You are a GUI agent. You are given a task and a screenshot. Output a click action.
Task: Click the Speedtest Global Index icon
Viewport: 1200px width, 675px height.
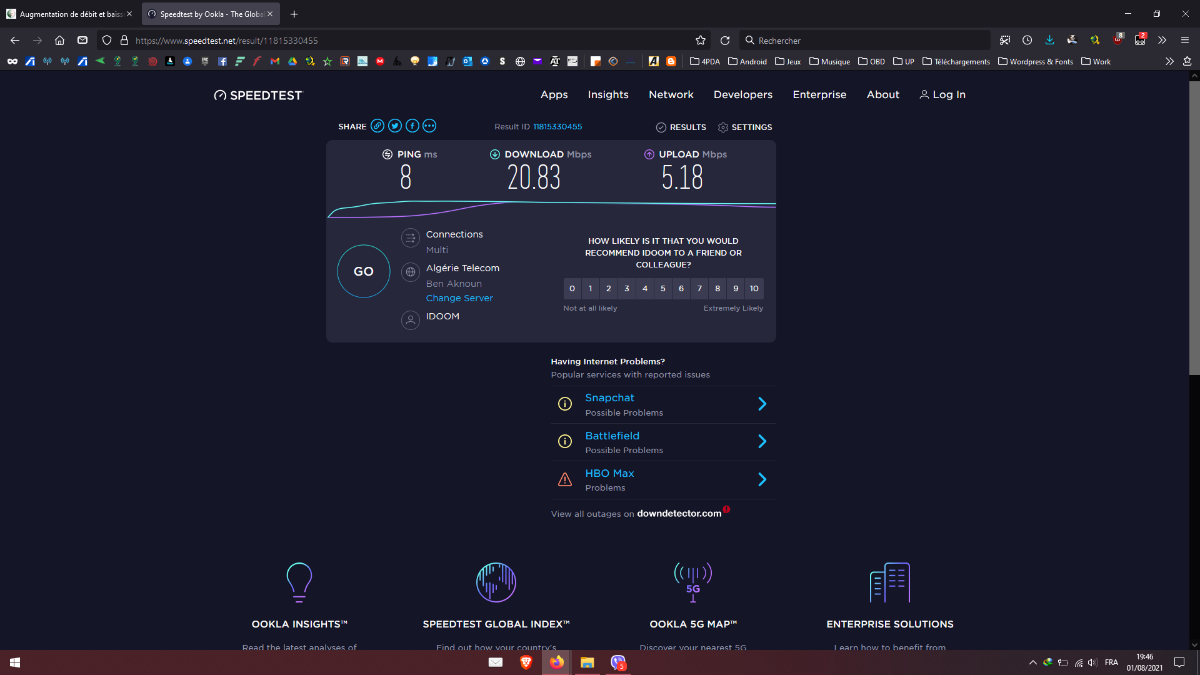(496, 582)
